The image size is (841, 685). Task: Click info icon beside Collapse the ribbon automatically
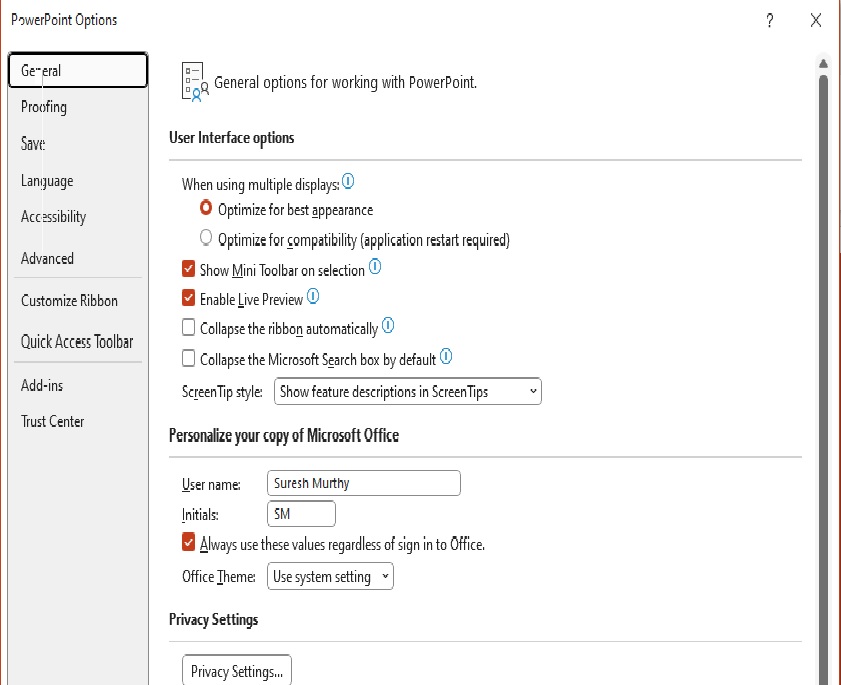(388, 326)
